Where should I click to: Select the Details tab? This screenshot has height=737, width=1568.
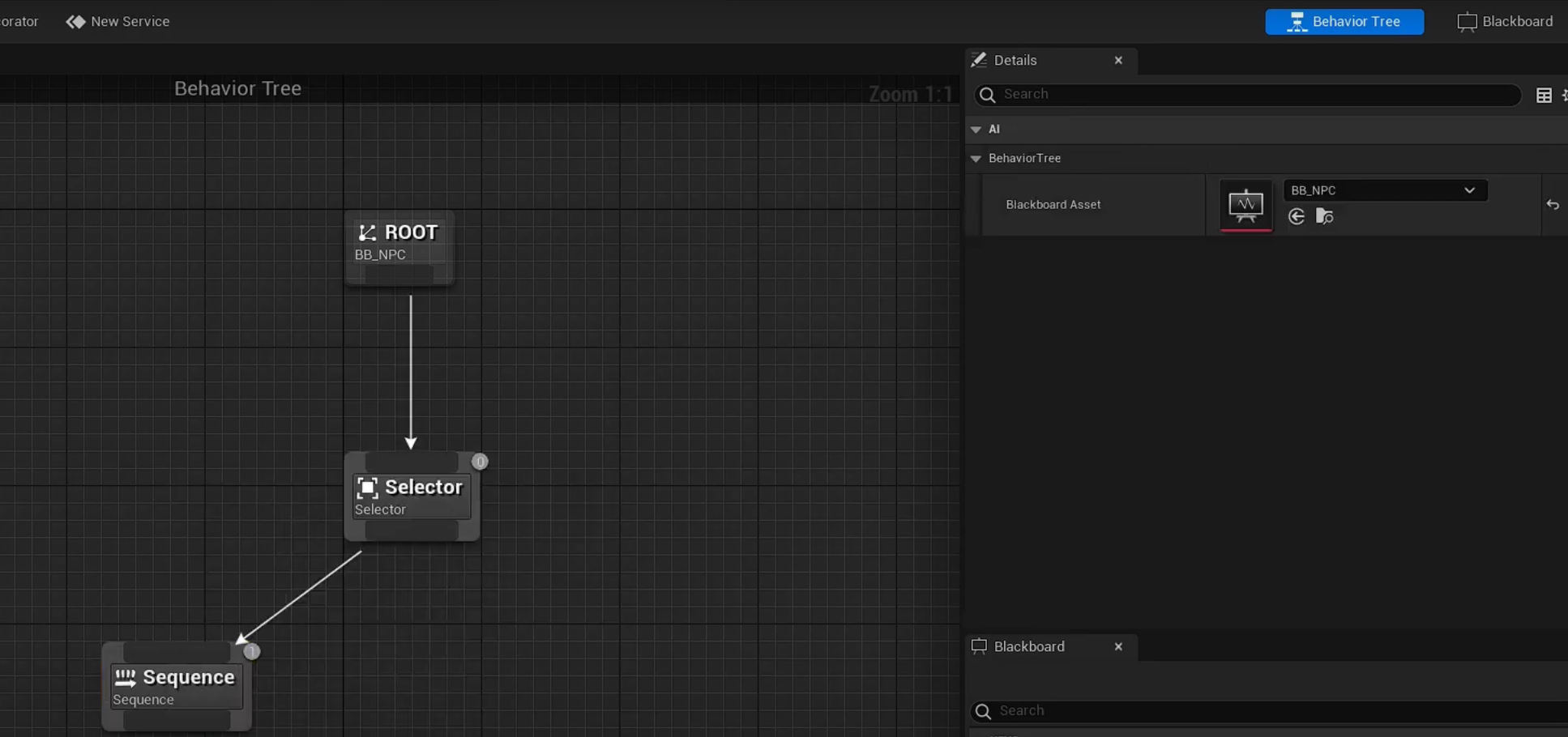click(1015, 61)
